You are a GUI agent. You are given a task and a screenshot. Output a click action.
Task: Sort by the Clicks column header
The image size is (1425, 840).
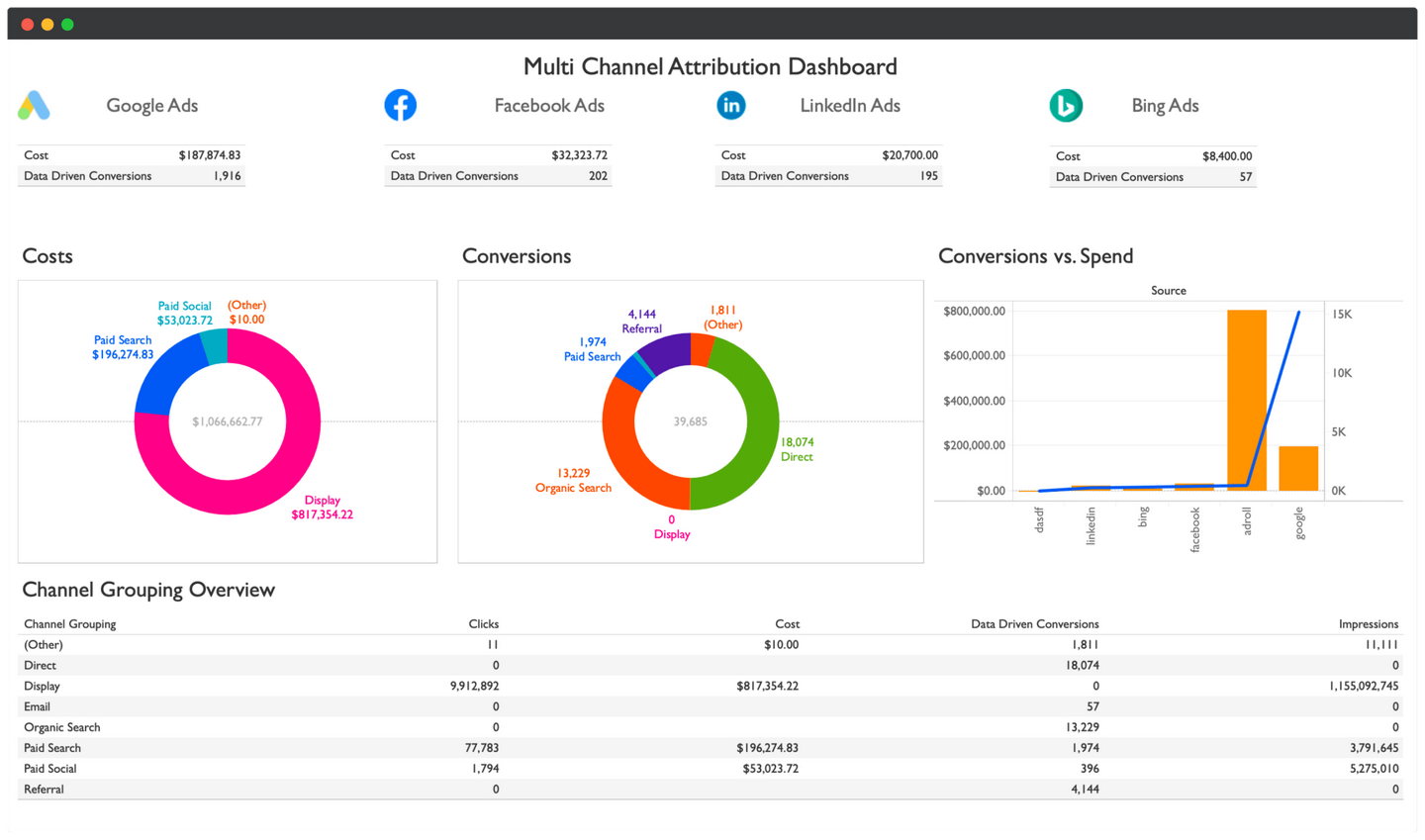(x=484, y=623)
